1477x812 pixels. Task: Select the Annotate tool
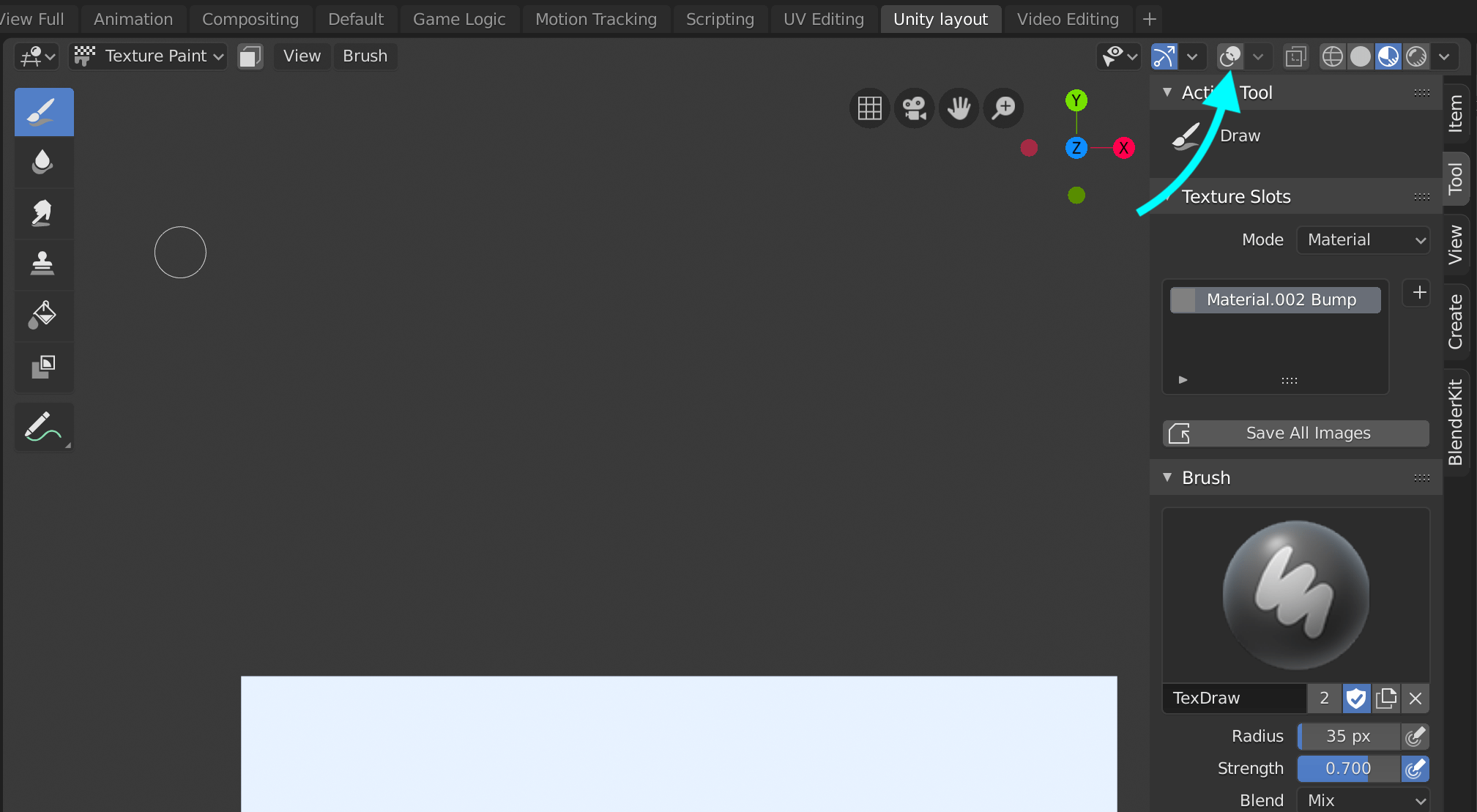[44, 427]
